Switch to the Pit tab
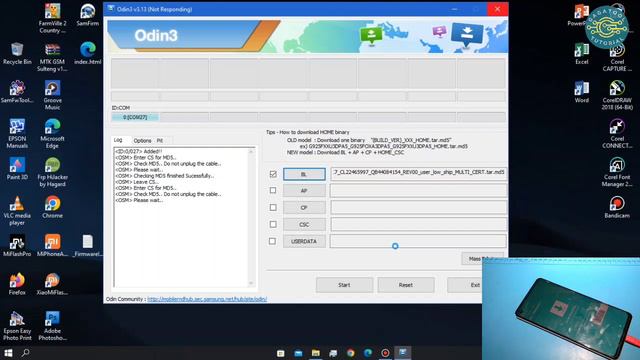 tap(160, 140)
